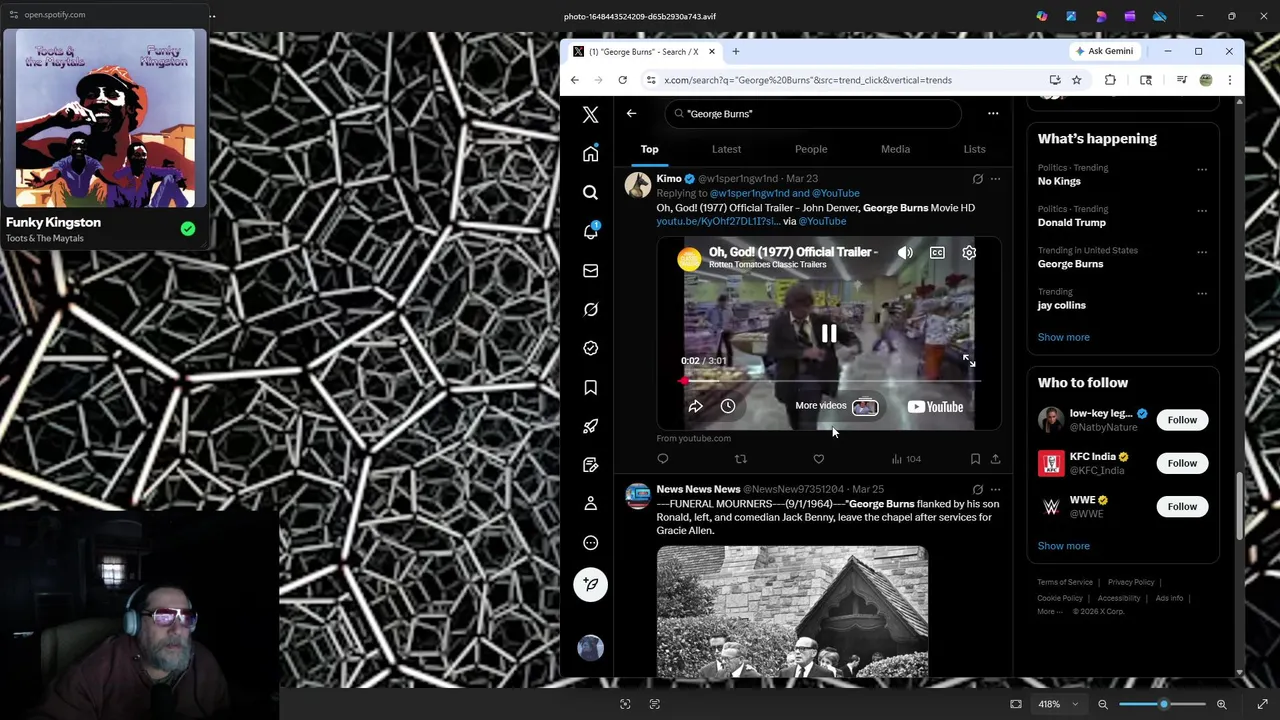Seek on the trailer video progress bar

(x=832, y=381)
